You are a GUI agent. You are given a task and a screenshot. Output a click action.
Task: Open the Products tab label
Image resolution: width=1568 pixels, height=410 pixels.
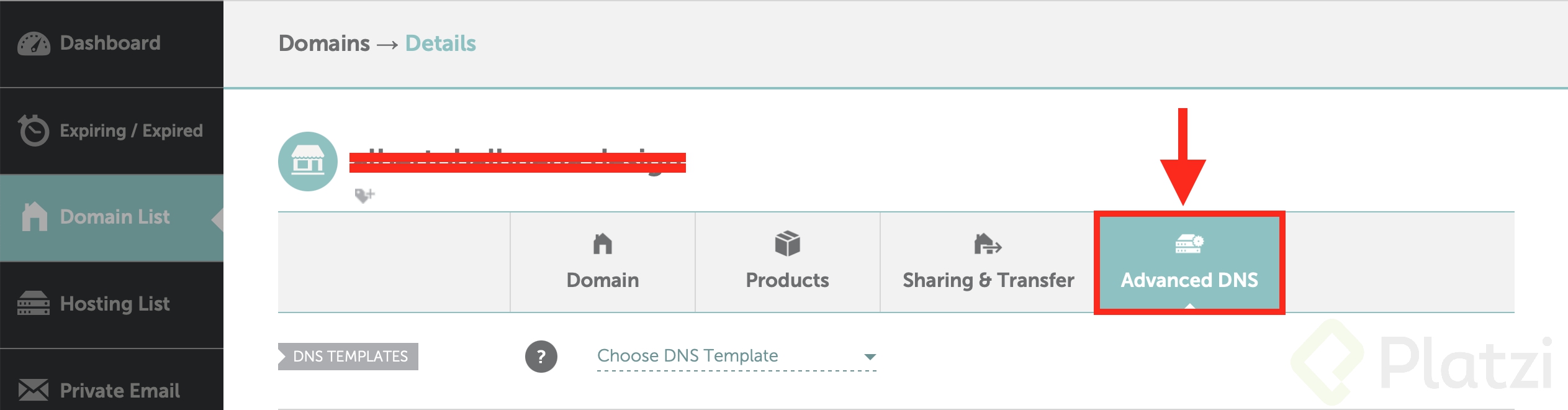click(787, 280)
